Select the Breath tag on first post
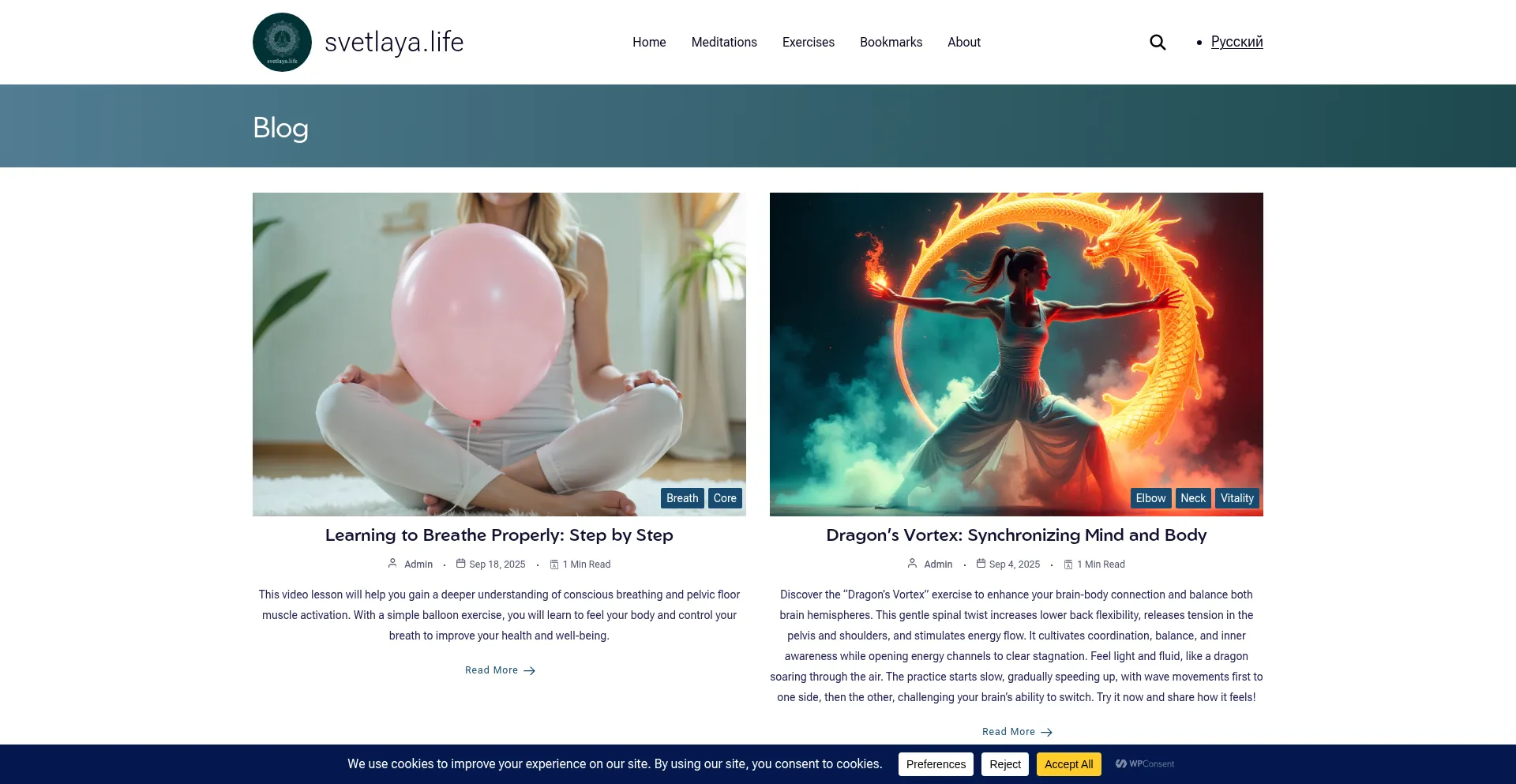 pos(682,498)
